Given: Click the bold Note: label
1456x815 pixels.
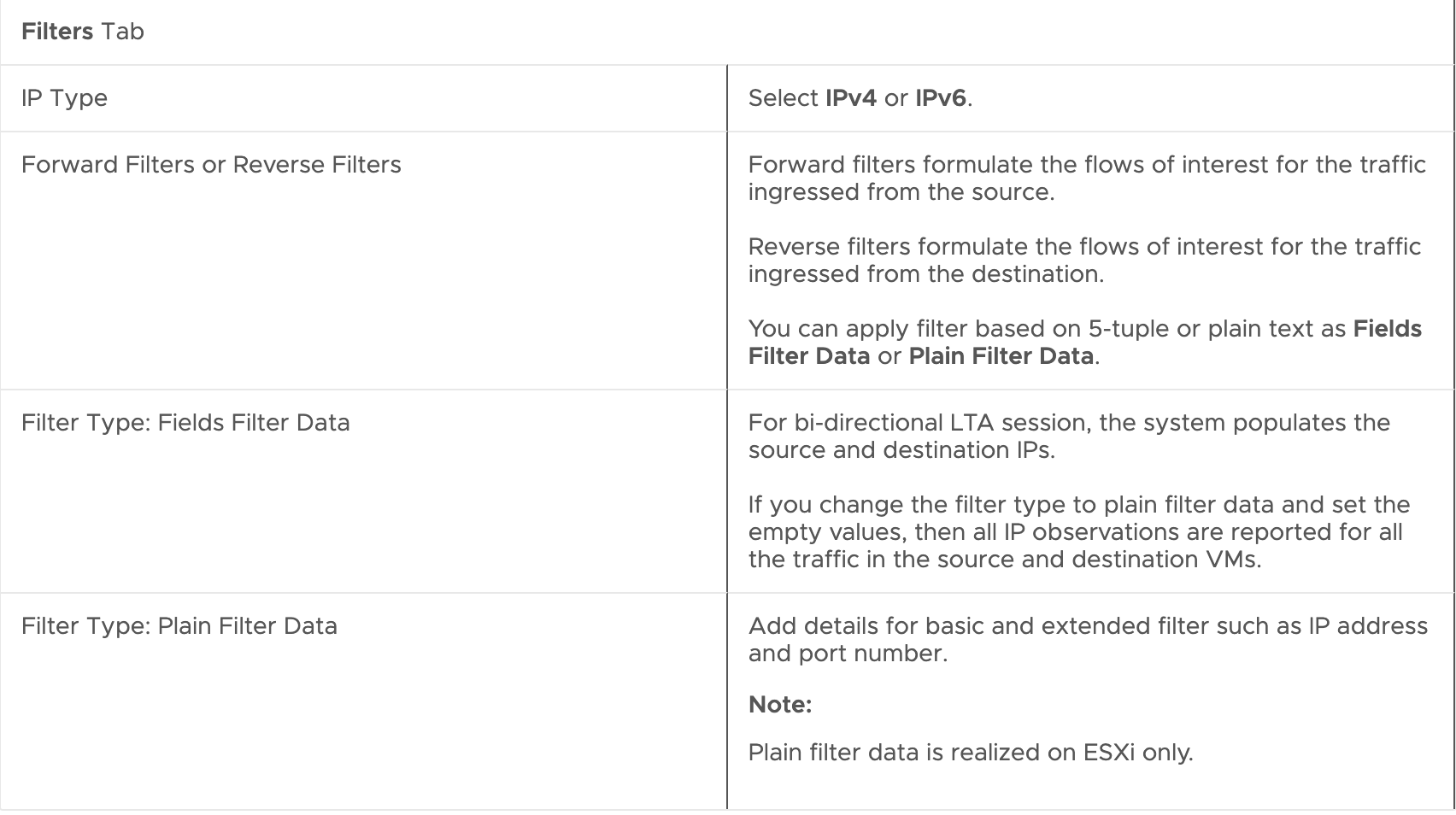Looking at the screenshot, I should (779, 705).
